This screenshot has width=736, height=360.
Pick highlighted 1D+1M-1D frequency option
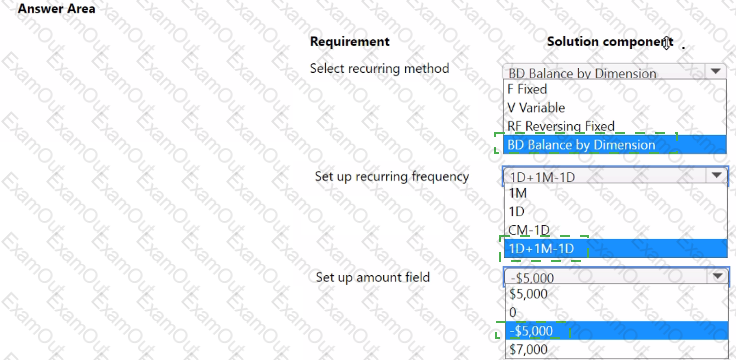[x=615, y=248]
